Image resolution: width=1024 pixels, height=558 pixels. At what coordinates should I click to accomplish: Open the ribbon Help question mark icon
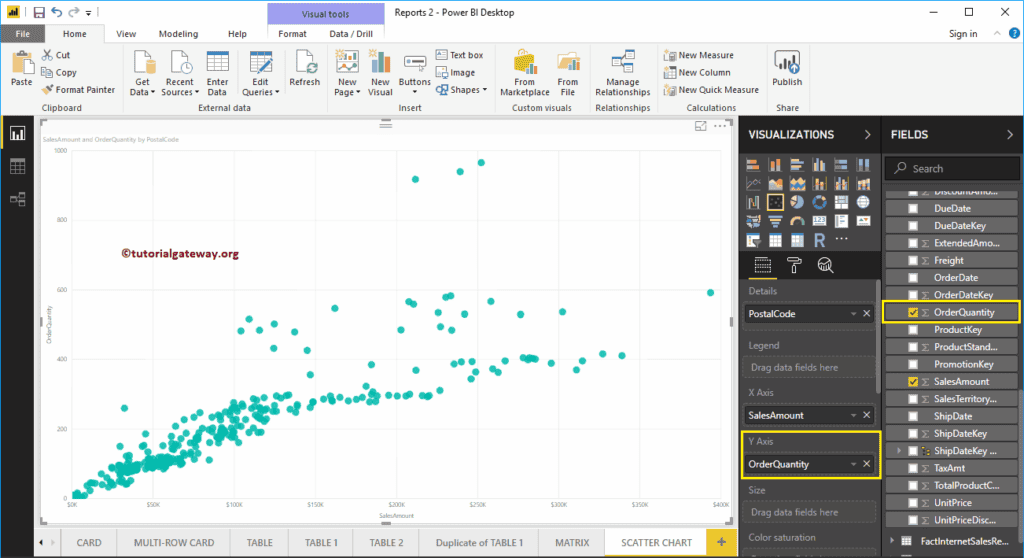(x=1014, y=33)
